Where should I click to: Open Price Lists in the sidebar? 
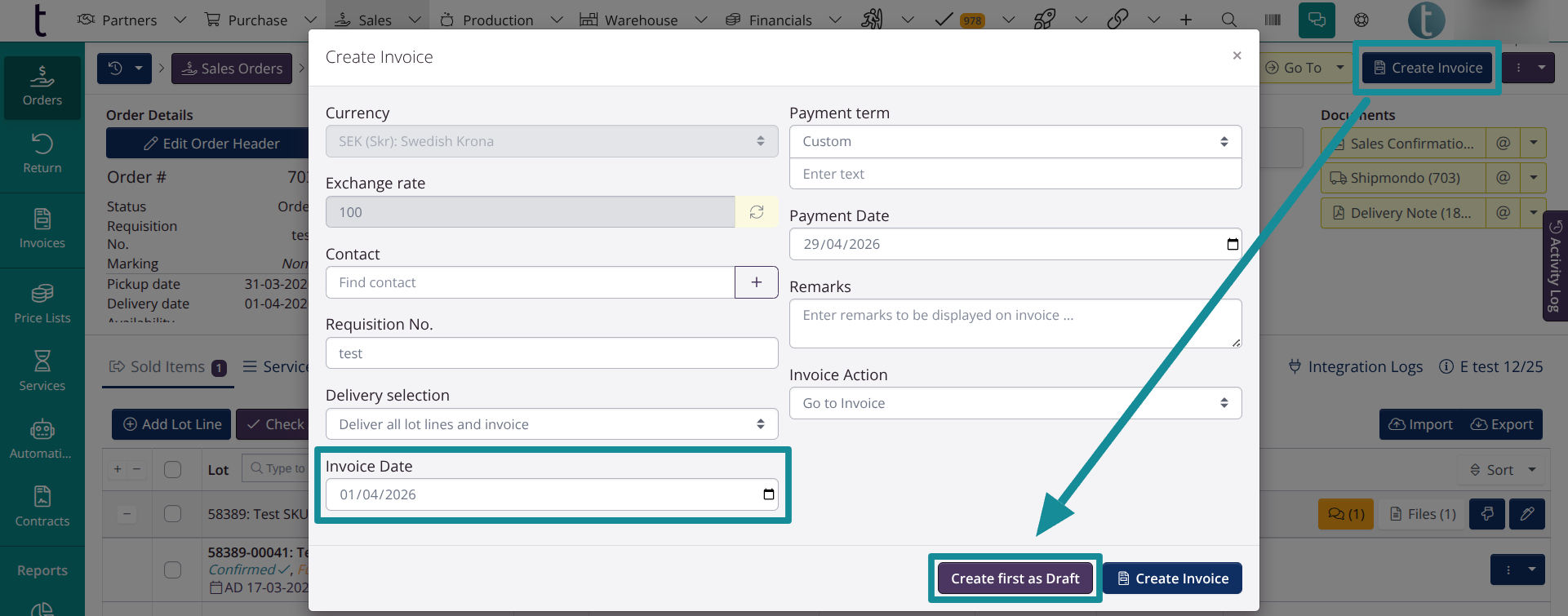click(x=42, y=304)
